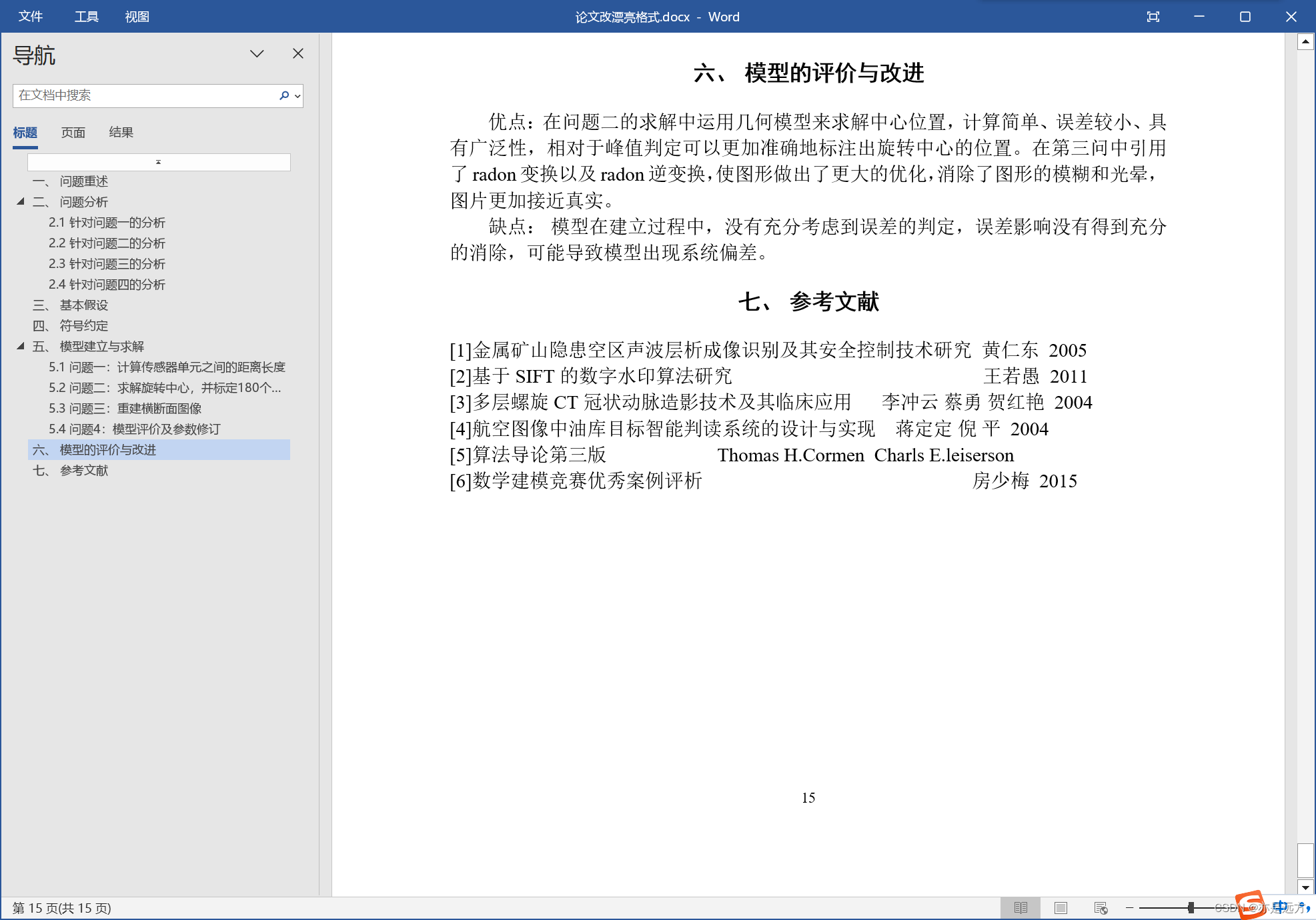Collapse the 二、问题分析 heading

[21, 201]
